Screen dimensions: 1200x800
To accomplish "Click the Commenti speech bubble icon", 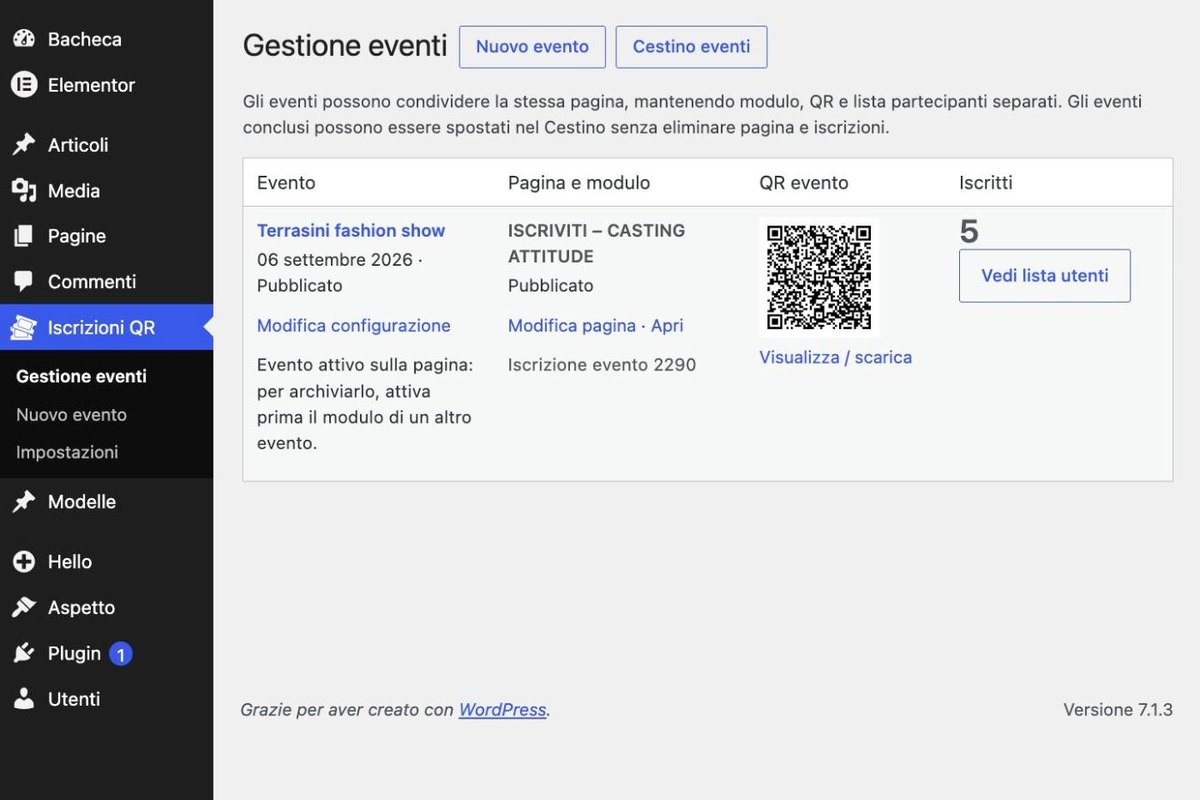I will [24, 282].
